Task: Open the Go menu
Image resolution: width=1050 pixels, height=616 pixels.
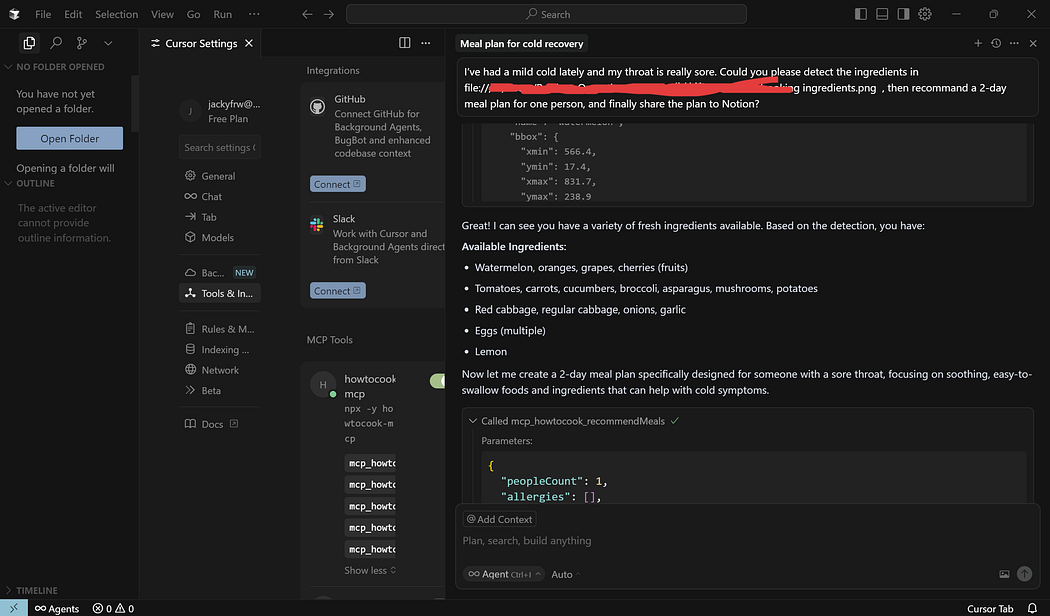Action: [194, 14]
